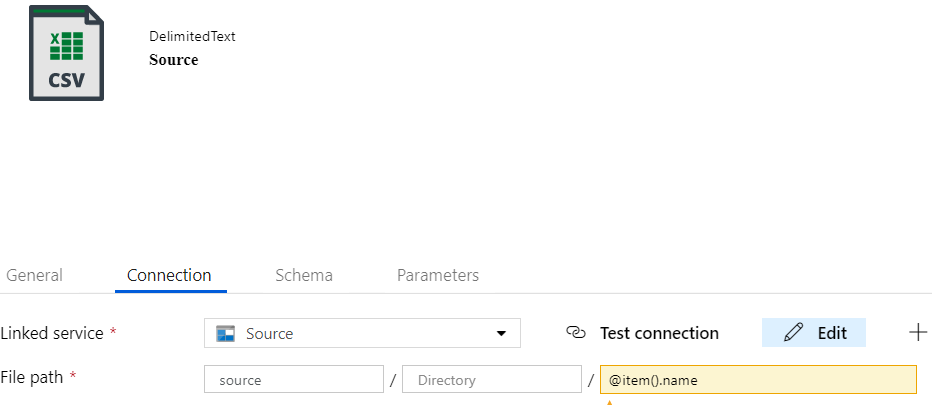Go to the Parameters tab

(x=437, y=275)
